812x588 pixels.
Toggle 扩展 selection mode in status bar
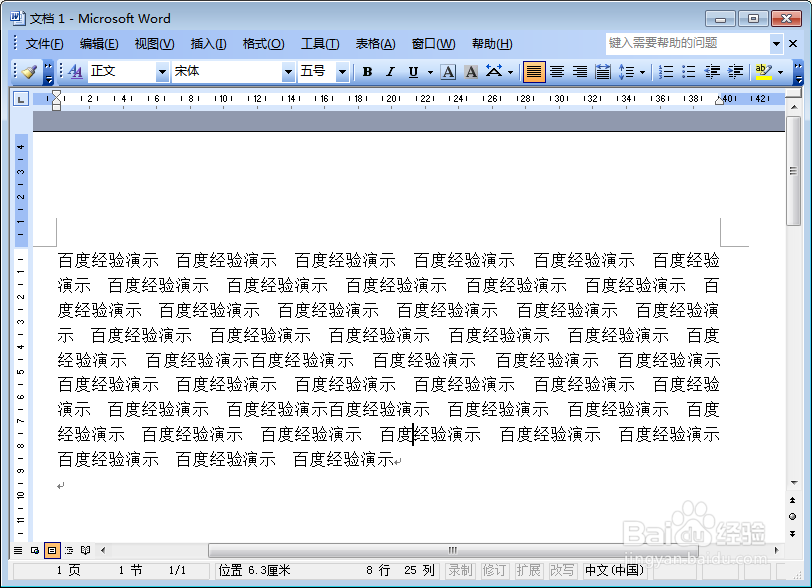pos(528,570)
